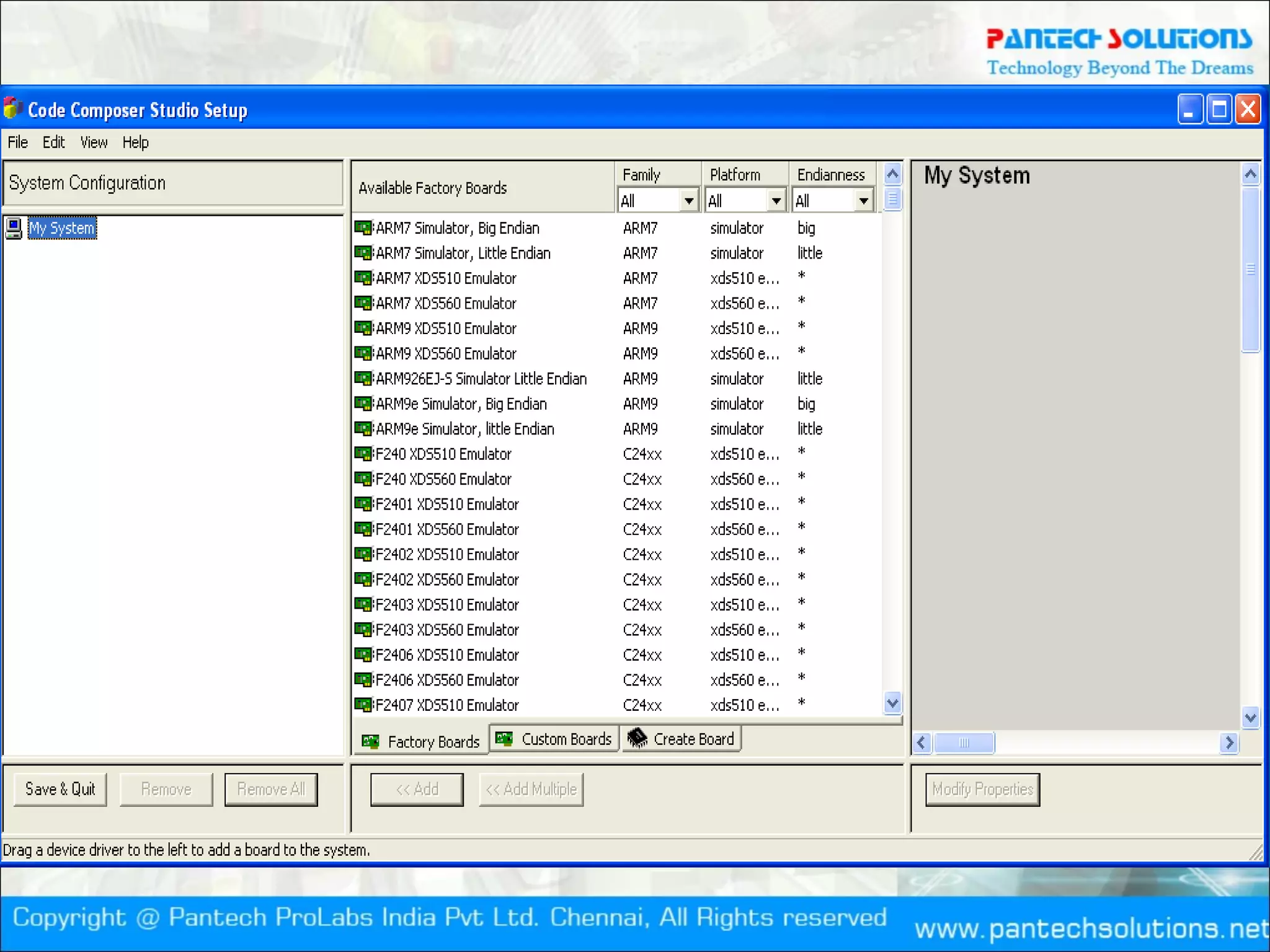
Task: Open the File menu
Action: coord(17,143)
